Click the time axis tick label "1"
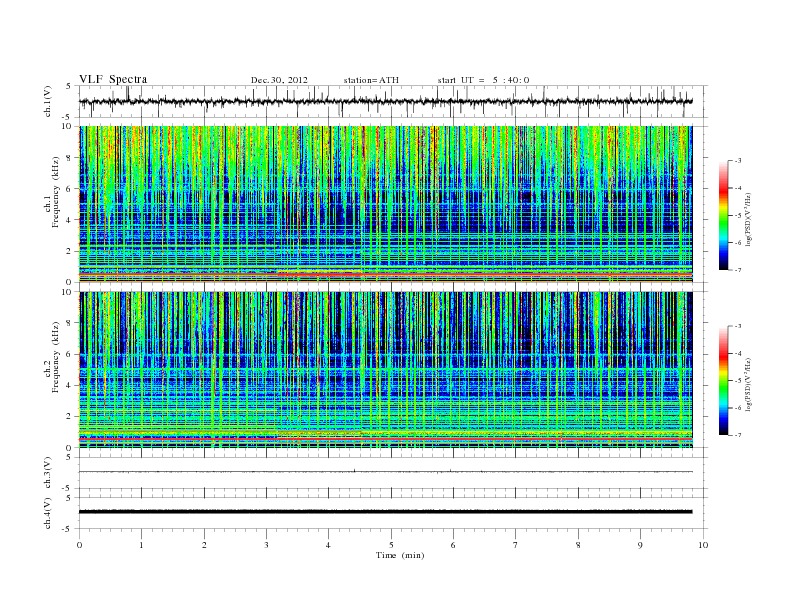This screenshot has height=612, width=792. pos(141,545)
